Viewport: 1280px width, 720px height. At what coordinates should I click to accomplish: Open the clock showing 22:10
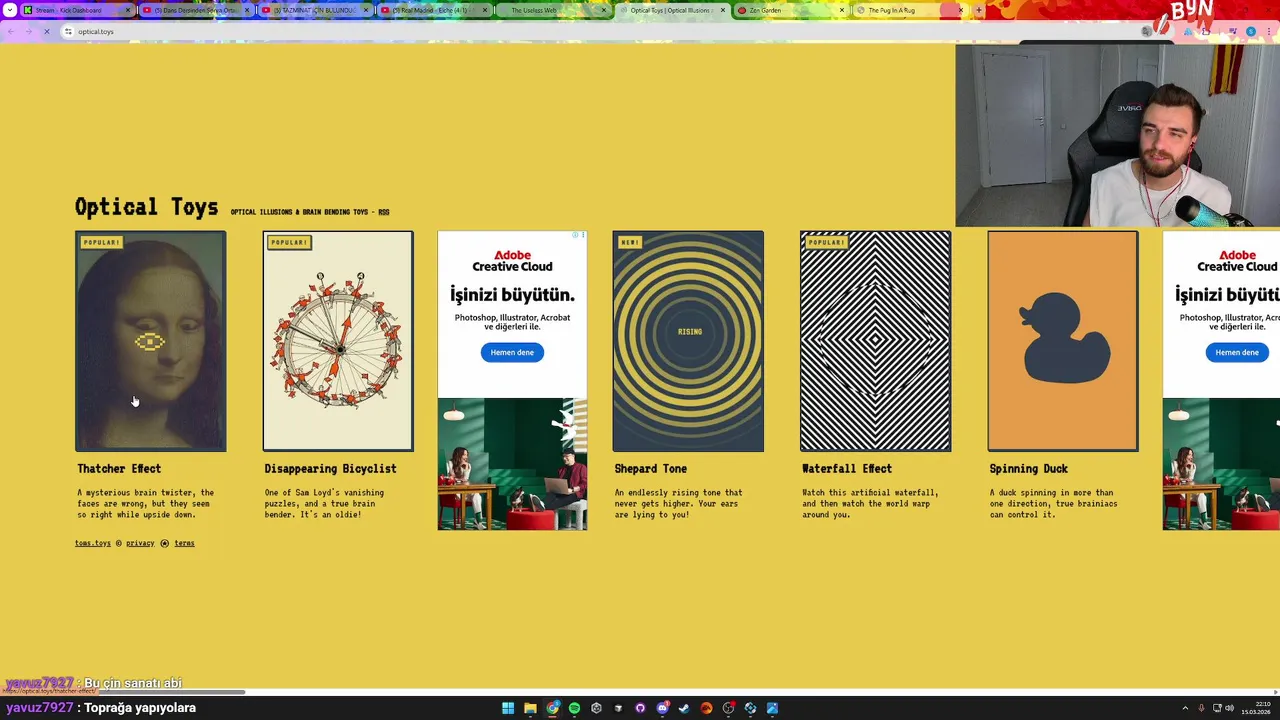1256,708
